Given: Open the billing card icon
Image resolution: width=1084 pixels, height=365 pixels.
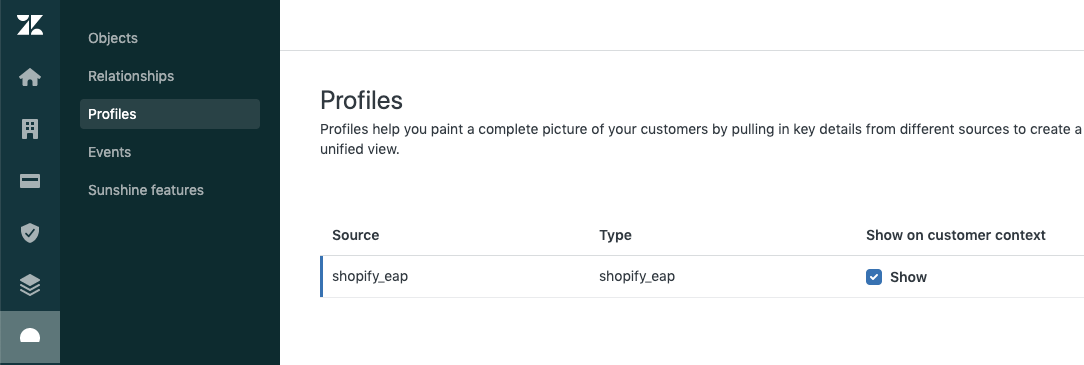Looking at the screenshot, I should (30, 181).
